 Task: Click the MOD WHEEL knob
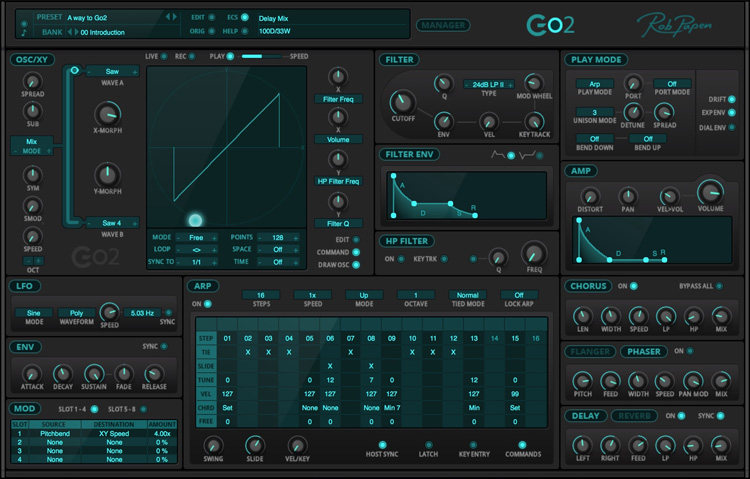pyautogui.click(x=533, y=83)
